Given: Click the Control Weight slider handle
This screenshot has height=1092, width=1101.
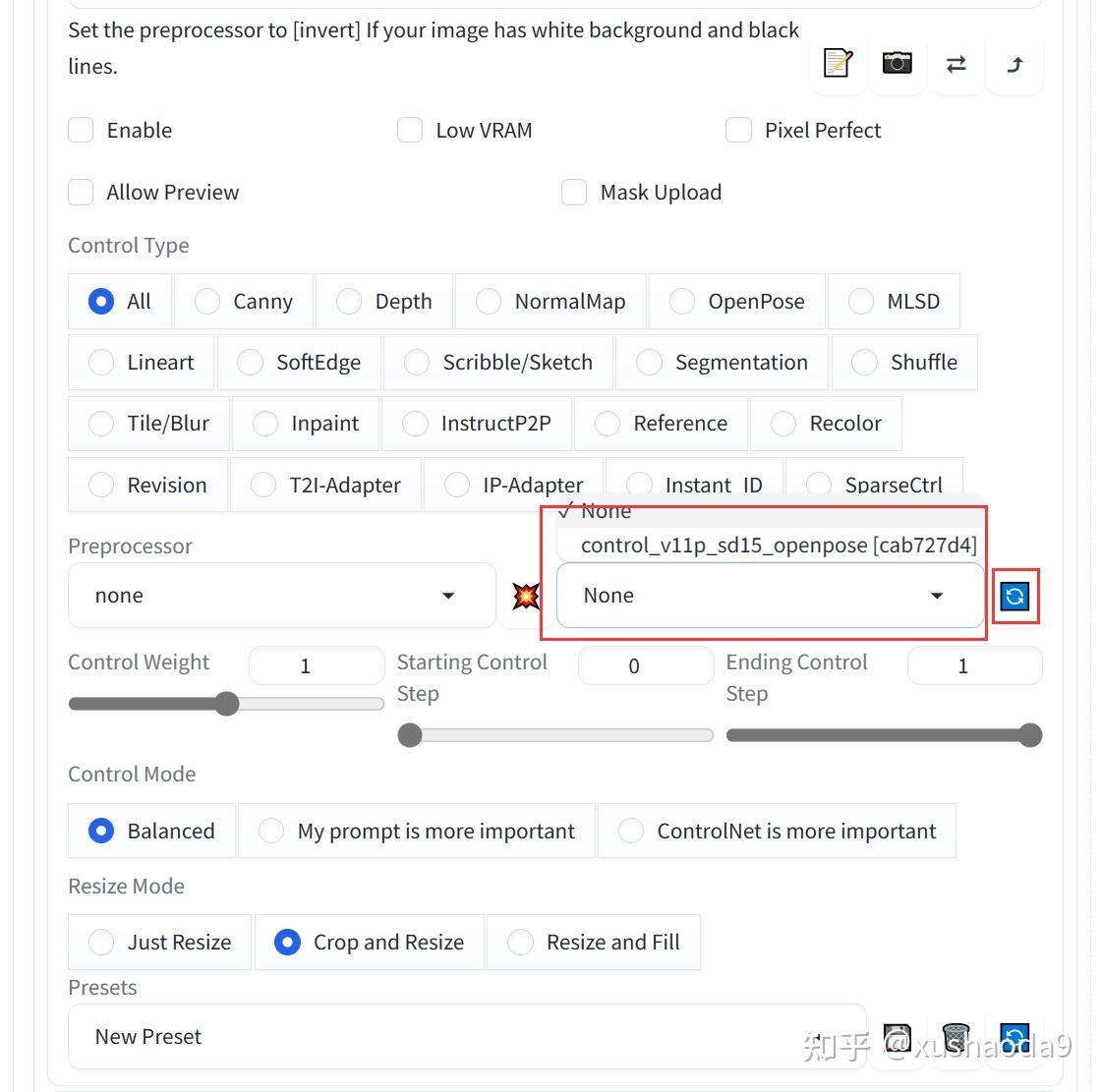Looking at the screenshot, I should point(227,704).
